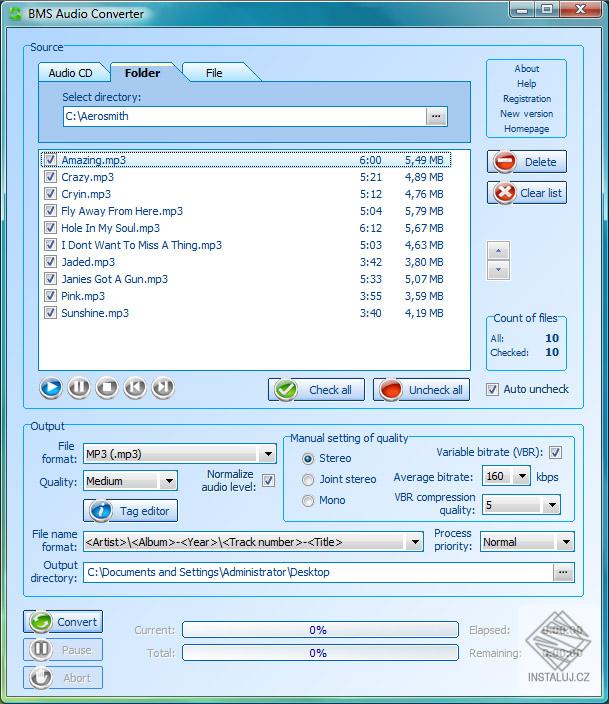Click the Uncheck all button
This screenshot has height=704, width=609.
[x=421, y=390]
